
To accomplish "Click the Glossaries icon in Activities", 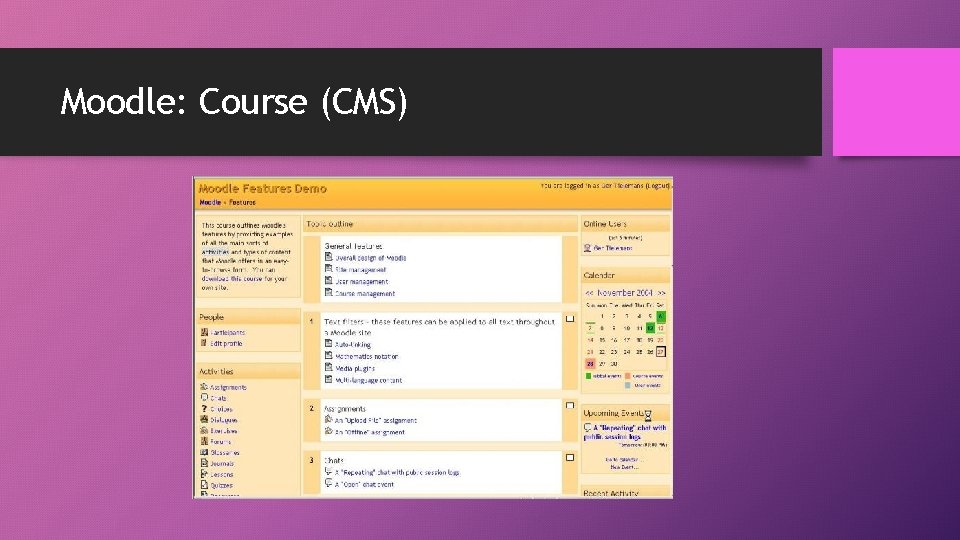I will click(x=204, y=452).
